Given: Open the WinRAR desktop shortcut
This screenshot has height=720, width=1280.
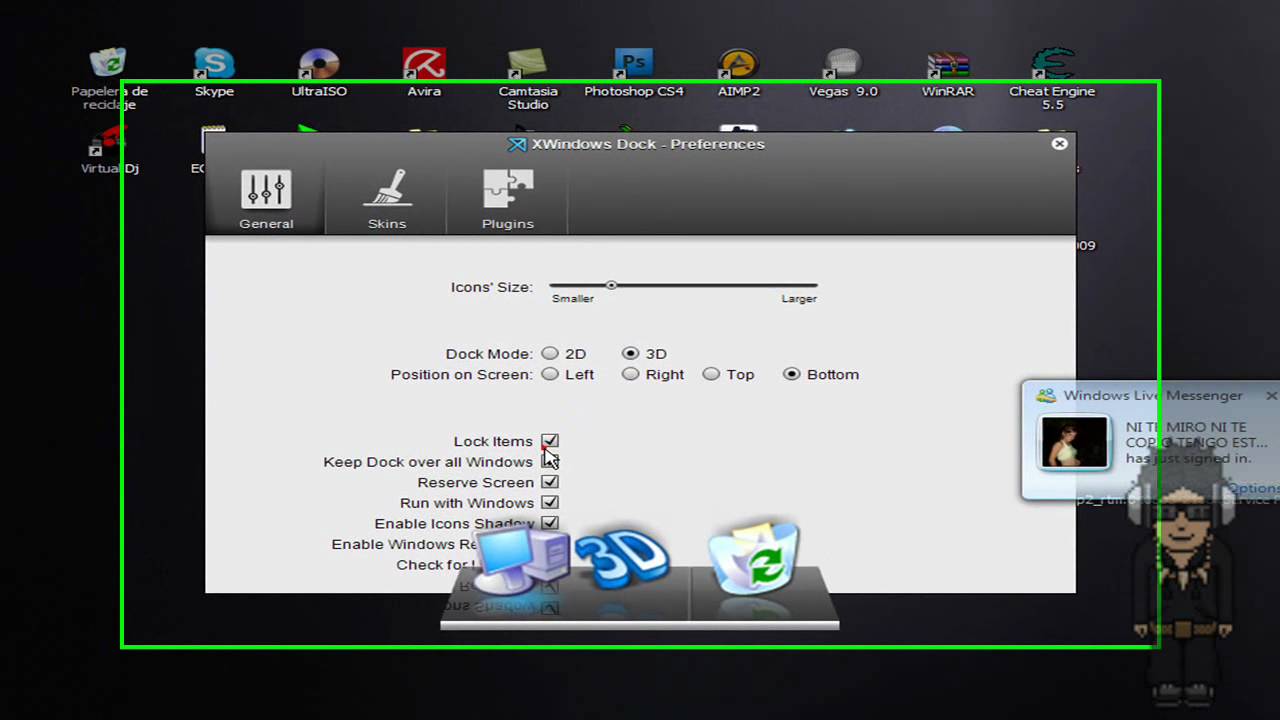Looking at the screenshot, I should pyautogui.click(x=948, y=72).
